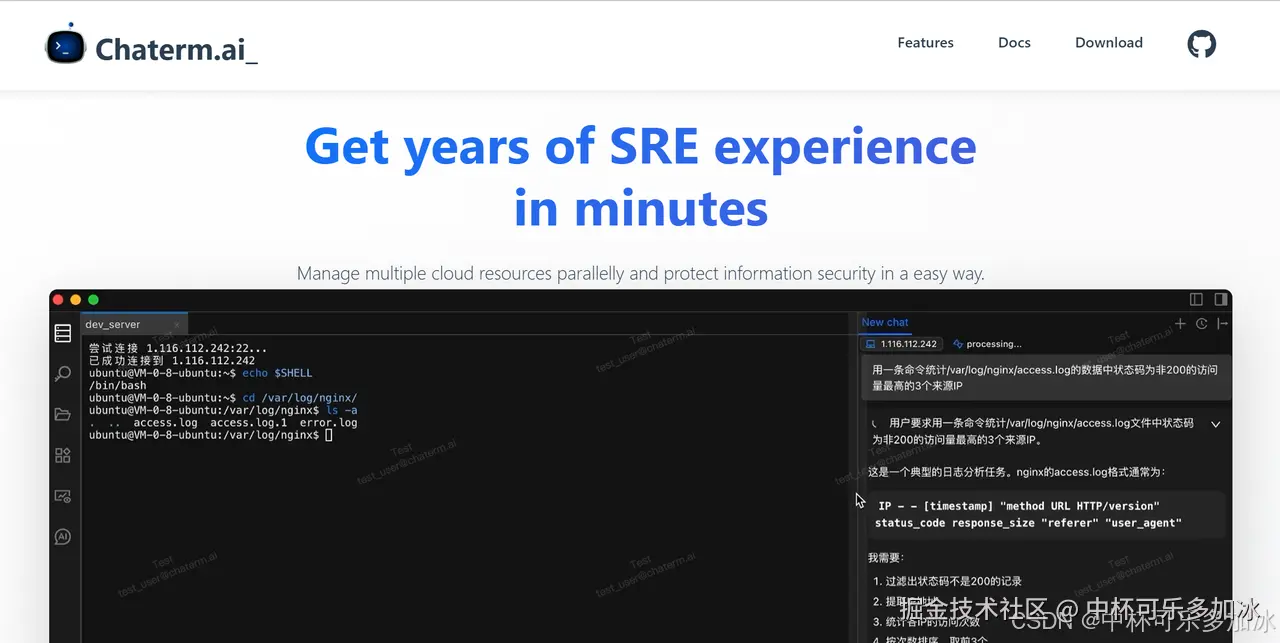Click 'Get years of SRE experience' headline
The height and width of the screenshot is (643, 1280).
coord(641,147)
